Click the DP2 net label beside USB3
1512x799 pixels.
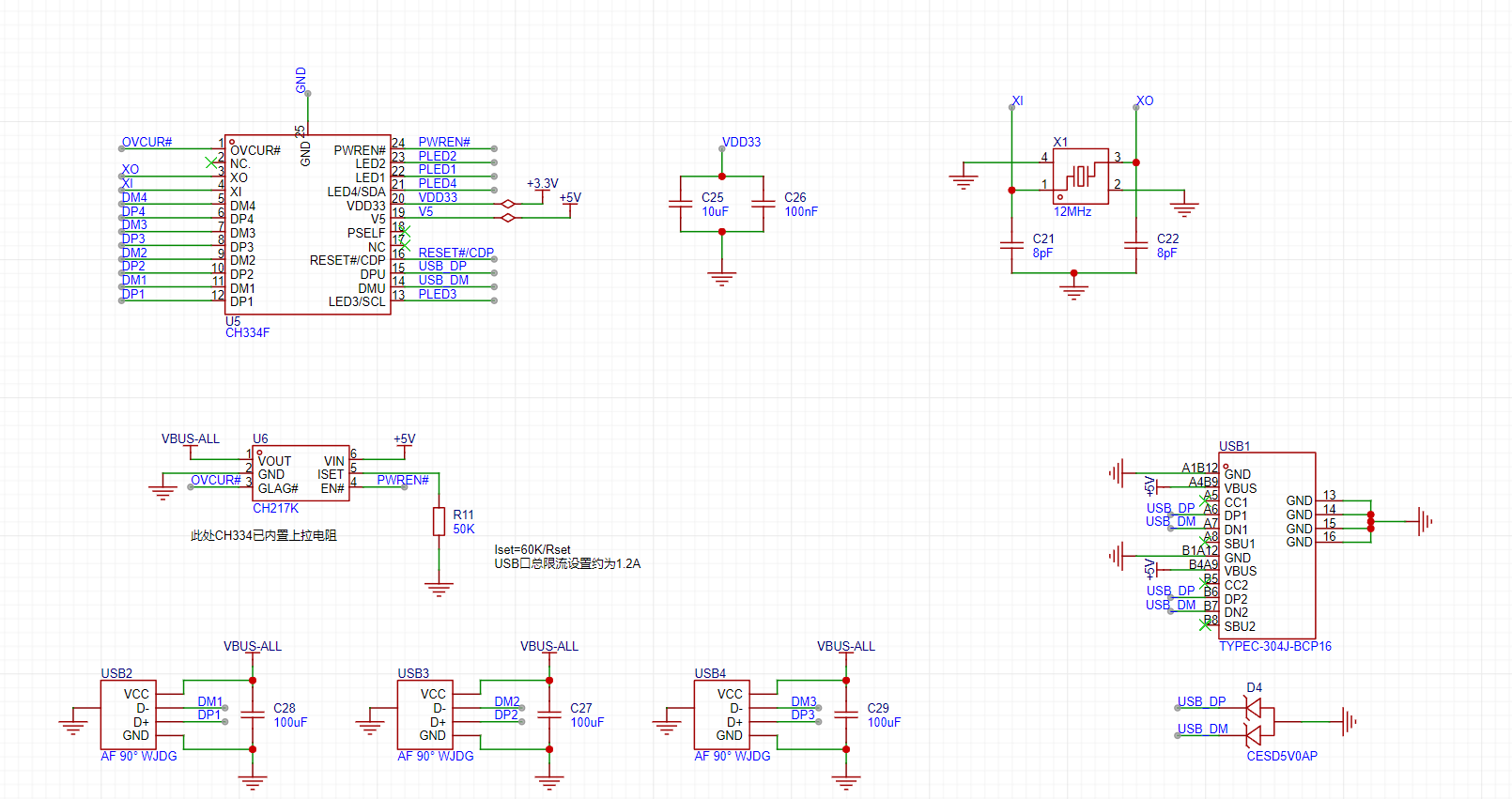pos(506,714)
